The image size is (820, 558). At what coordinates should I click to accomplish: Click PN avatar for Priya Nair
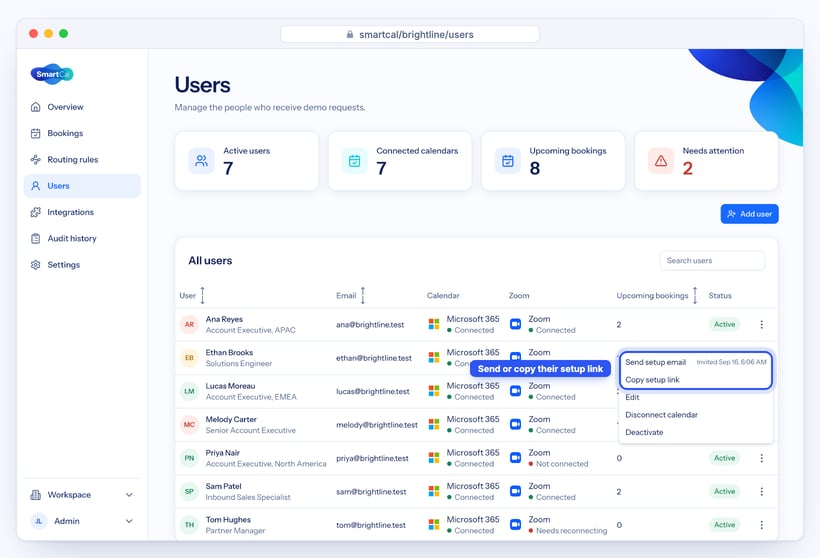[189, 458]
